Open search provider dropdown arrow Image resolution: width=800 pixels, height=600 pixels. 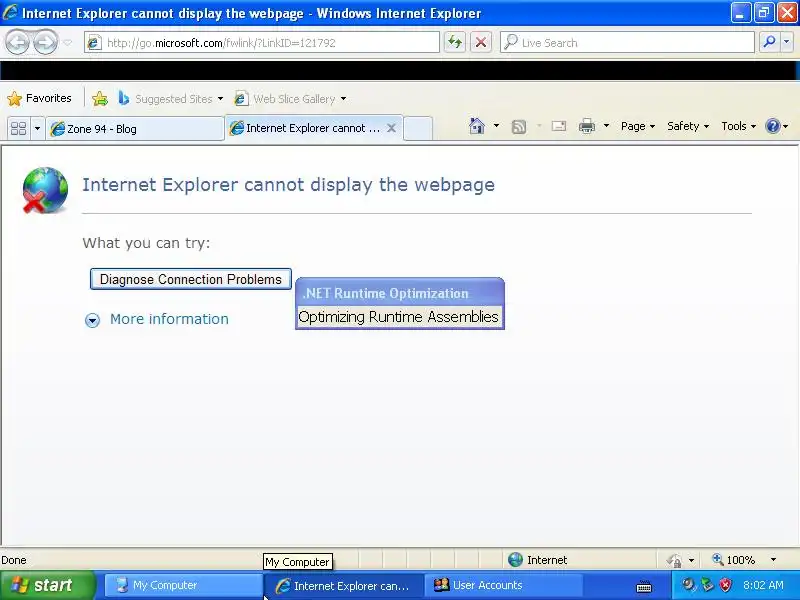point(787,42)
